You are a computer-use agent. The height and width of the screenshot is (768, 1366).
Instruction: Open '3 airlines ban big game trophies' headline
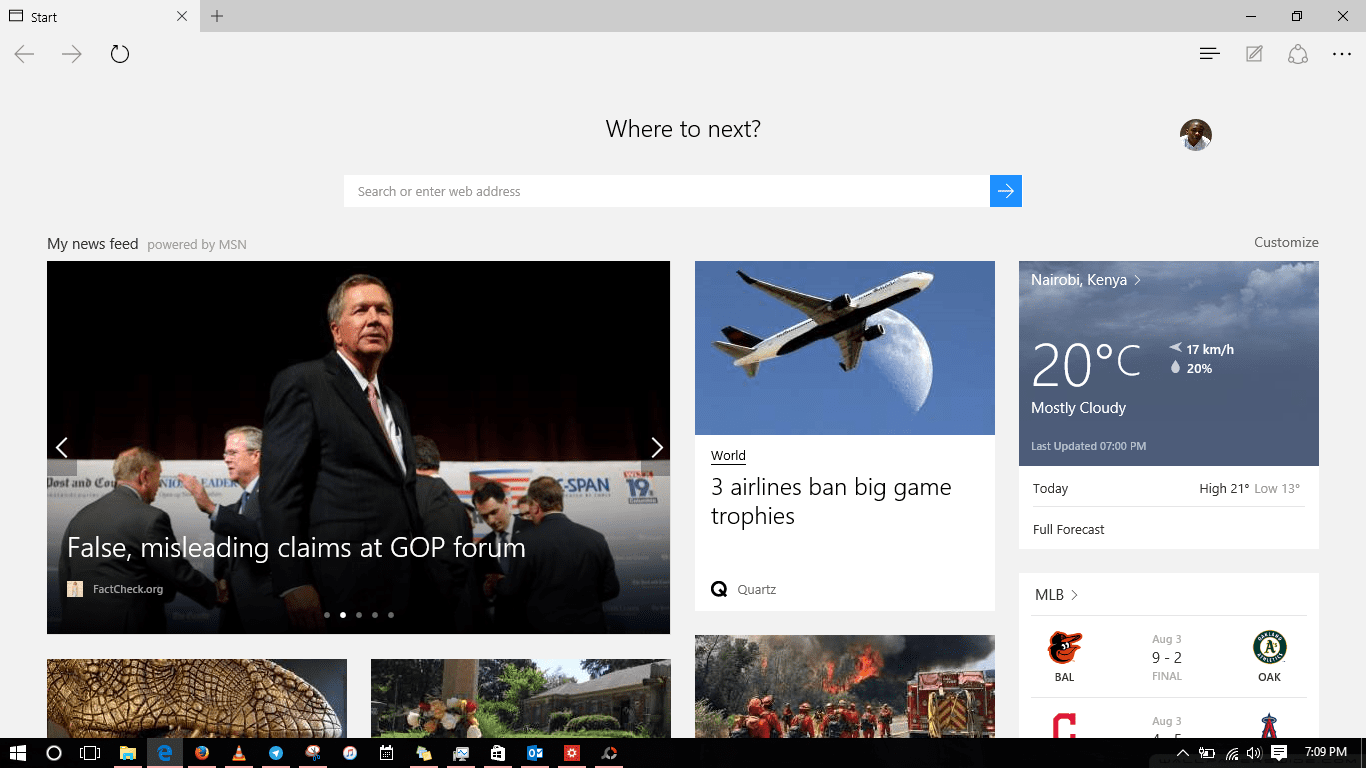(831, 502)
